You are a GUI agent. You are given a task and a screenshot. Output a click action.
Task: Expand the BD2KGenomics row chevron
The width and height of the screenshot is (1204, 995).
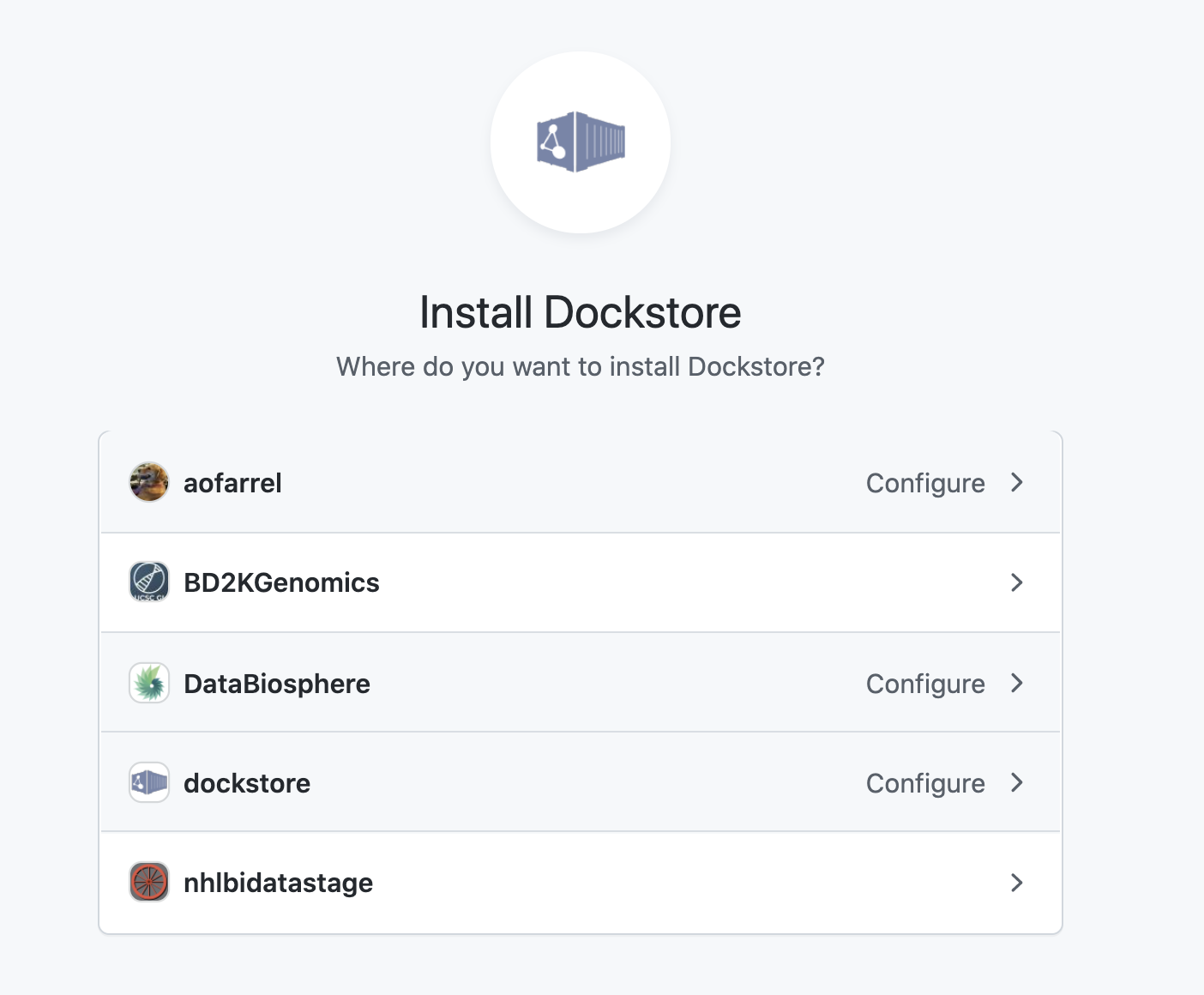click(1017, 582)
